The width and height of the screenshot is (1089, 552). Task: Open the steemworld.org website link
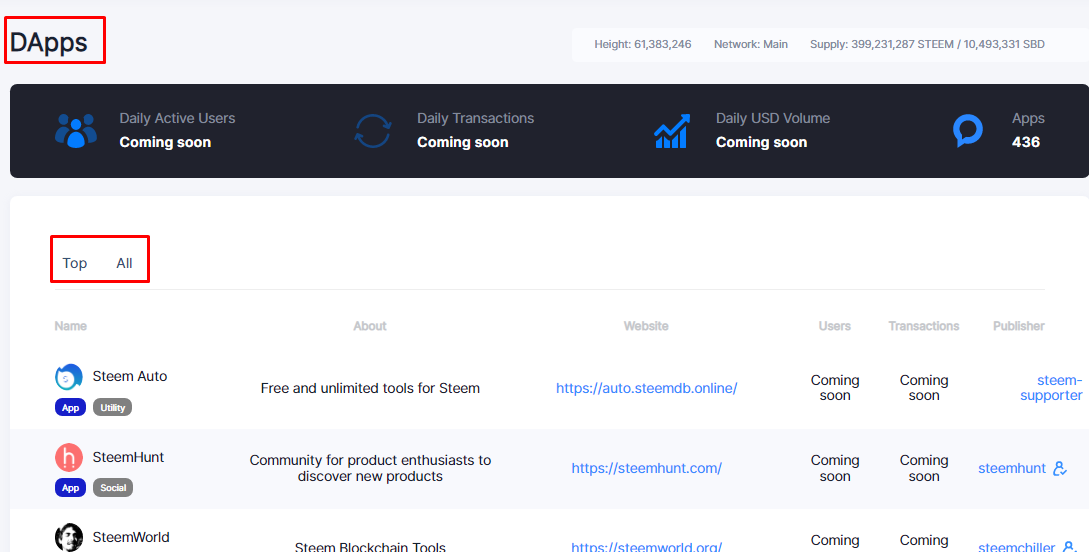[647, 546]
